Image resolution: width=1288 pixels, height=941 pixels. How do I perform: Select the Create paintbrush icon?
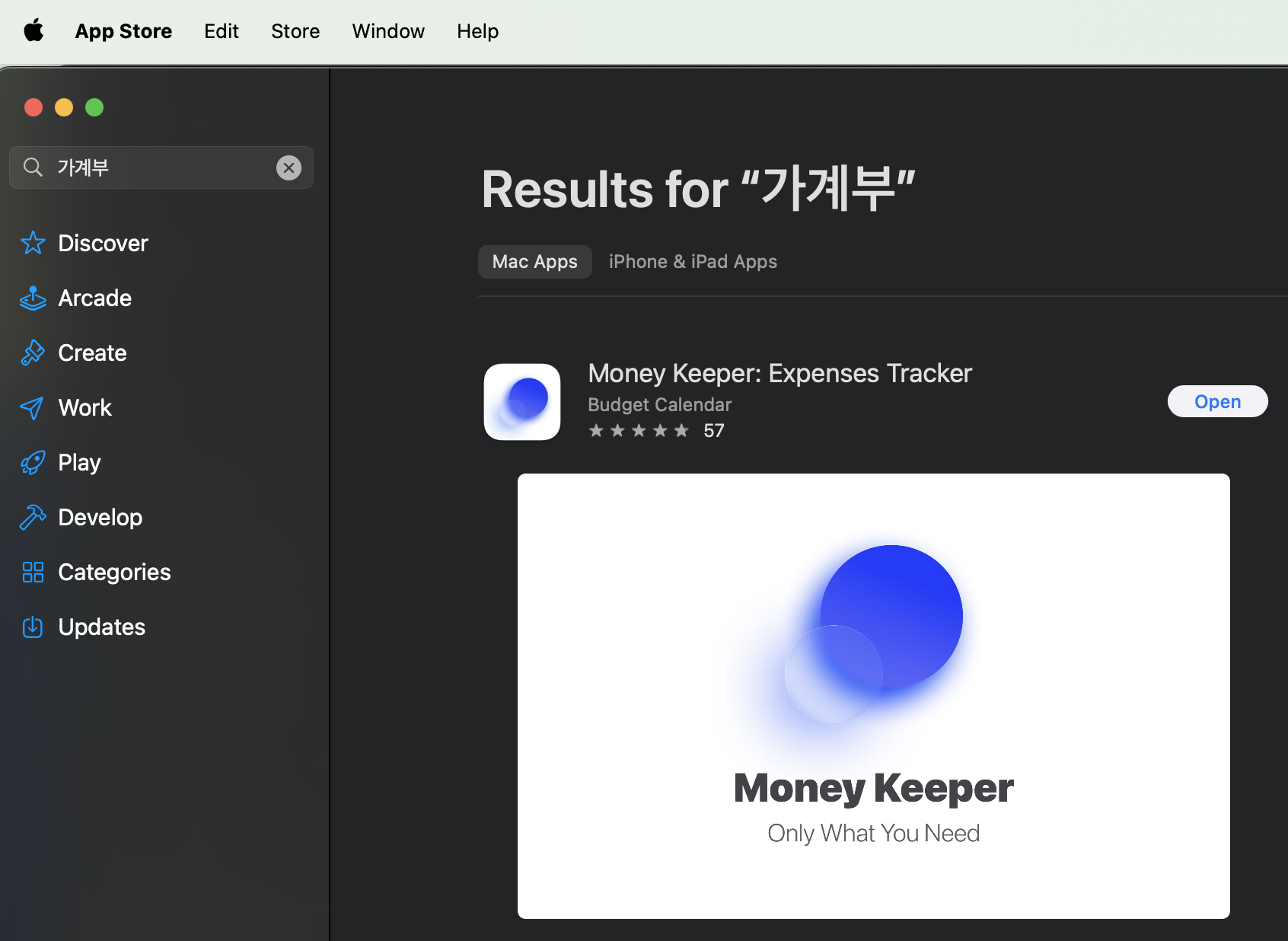[33, 352]
